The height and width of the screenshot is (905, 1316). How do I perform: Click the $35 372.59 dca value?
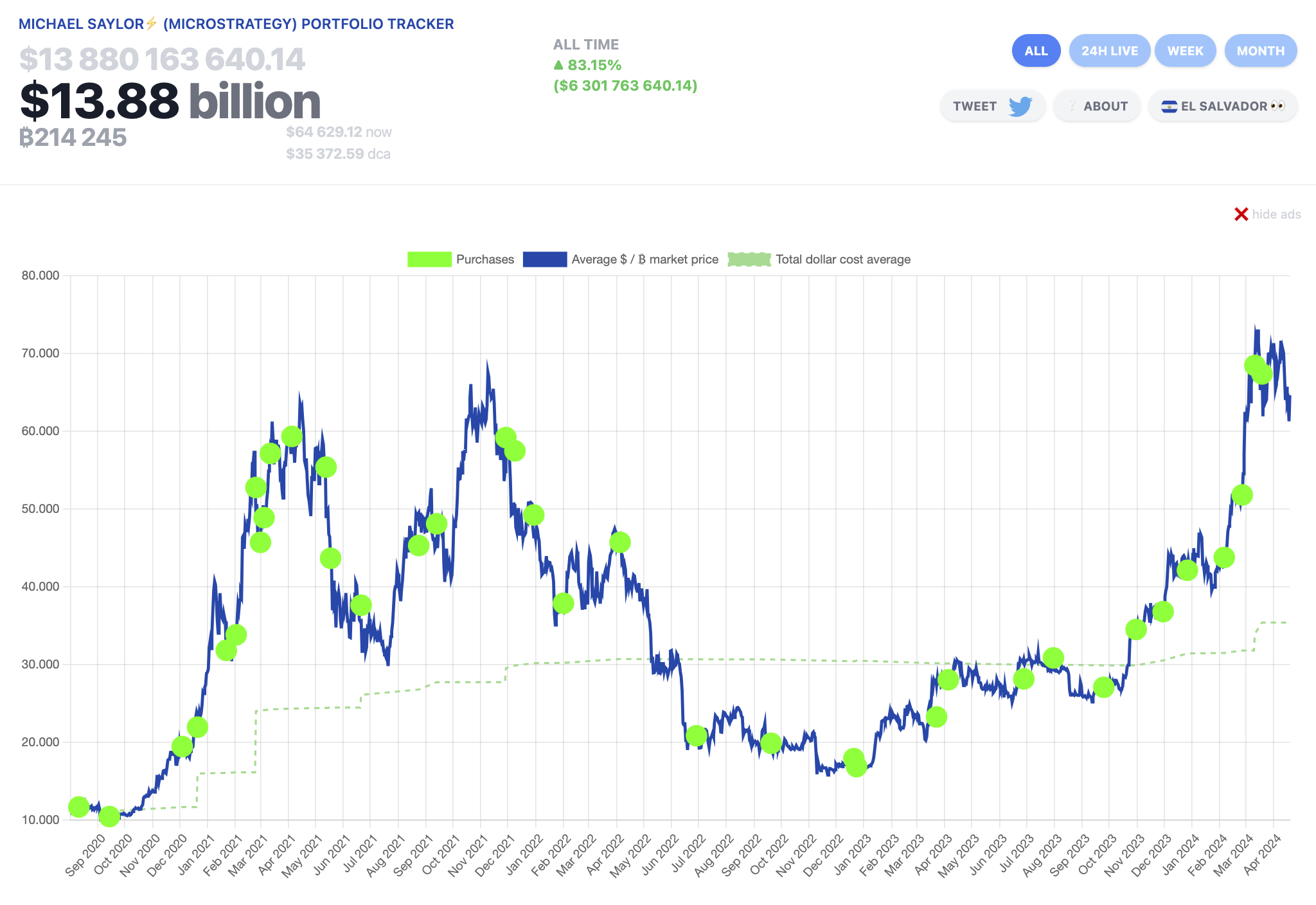(x=338, y=154)
